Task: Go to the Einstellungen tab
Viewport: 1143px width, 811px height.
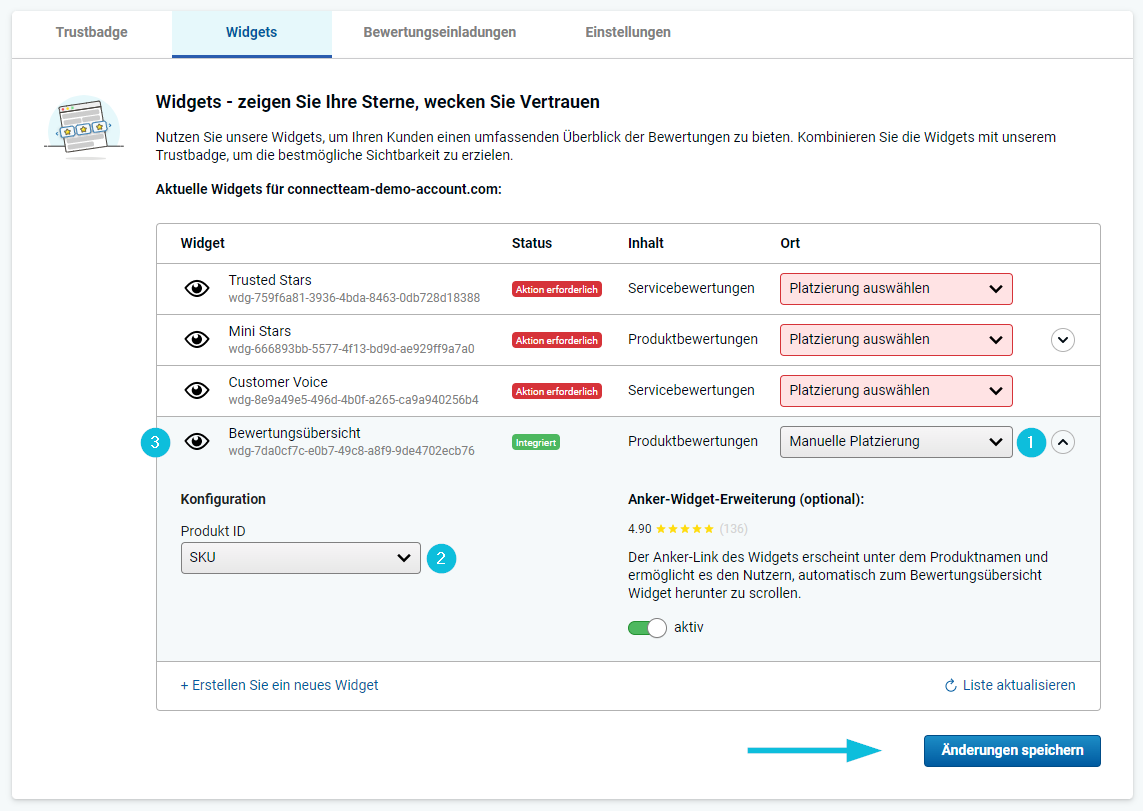Action: tap(627, 32)
